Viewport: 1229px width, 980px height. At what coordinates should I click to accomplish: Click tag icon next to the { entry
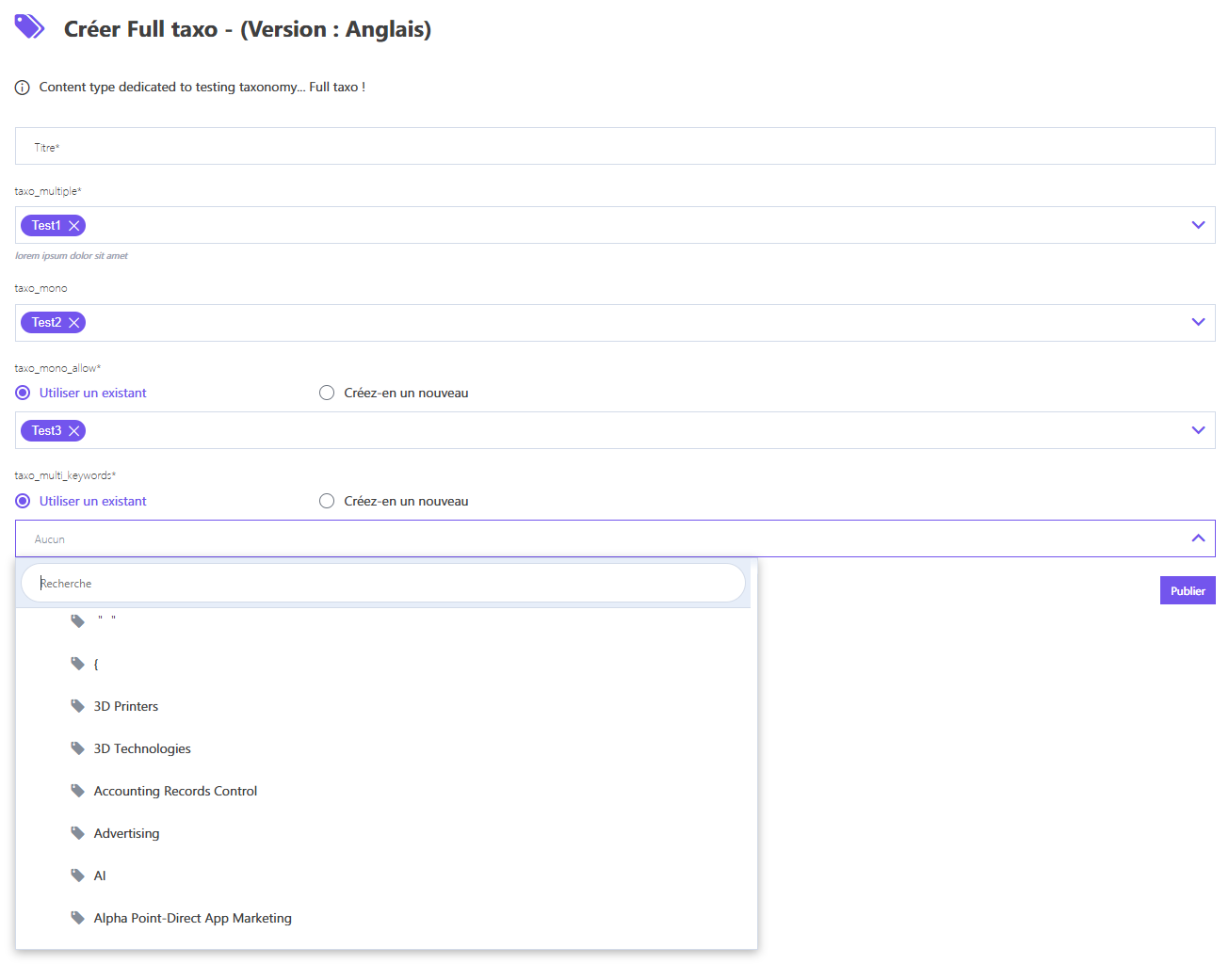coord(78,664)
